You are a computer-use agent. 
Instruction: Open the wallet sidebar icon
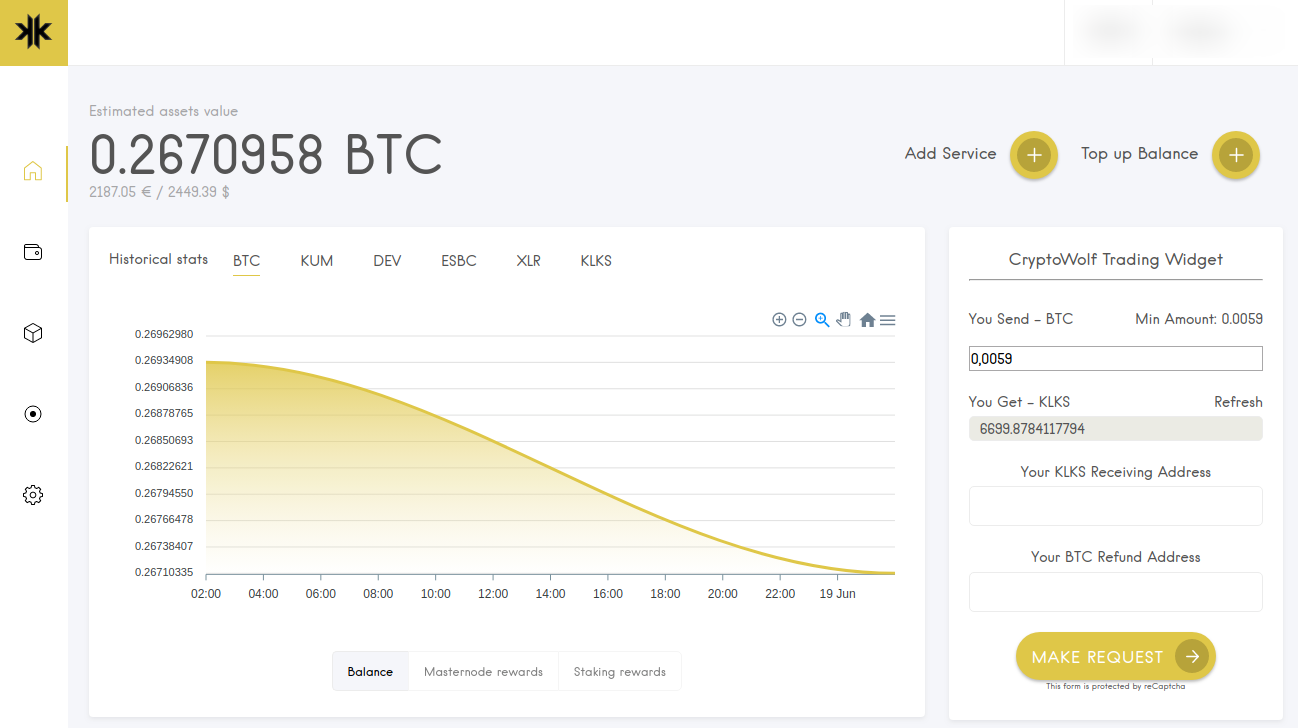33,252
